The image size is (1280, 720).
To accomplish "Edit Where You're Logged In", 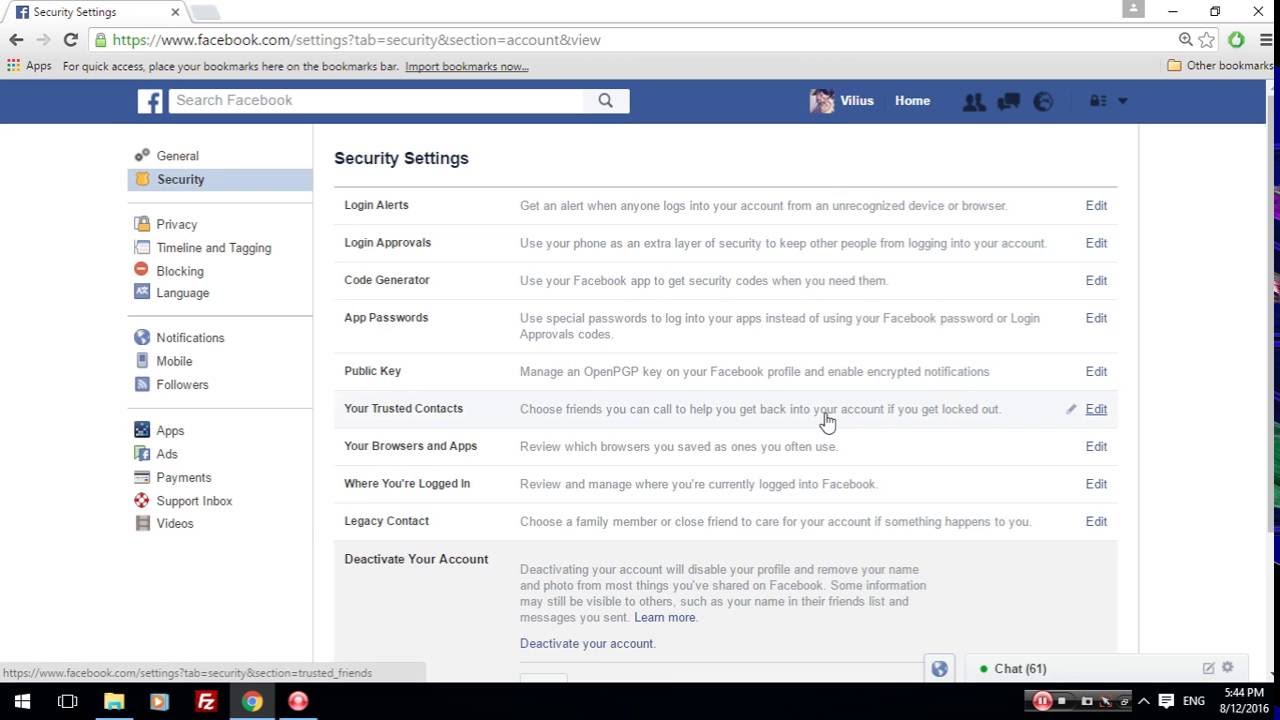I will pos(1096,484).
